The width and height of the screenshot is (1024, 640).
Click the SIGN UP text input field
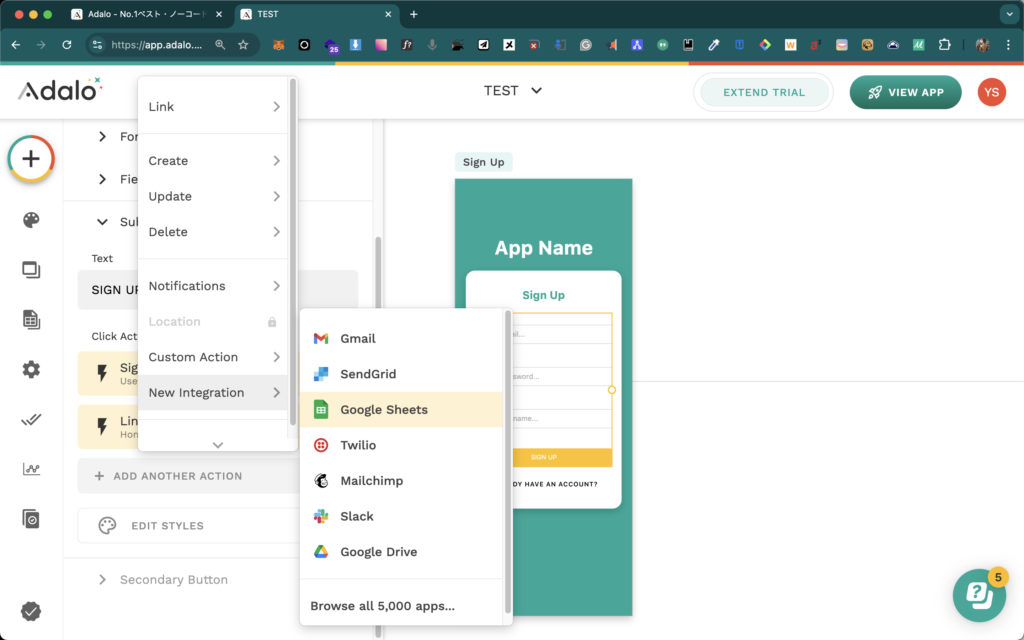(x=217, y=290)
